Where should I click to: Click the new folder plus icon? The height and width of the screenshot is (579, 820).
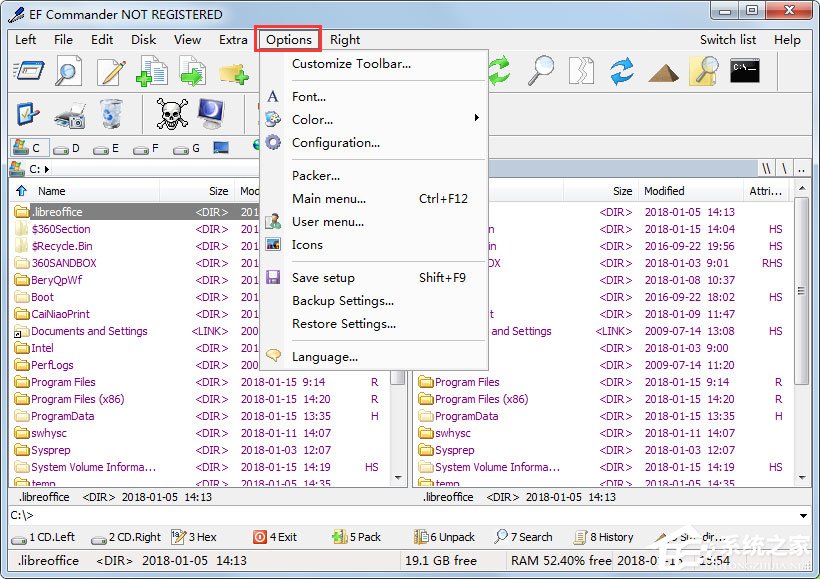click(233, 74)
